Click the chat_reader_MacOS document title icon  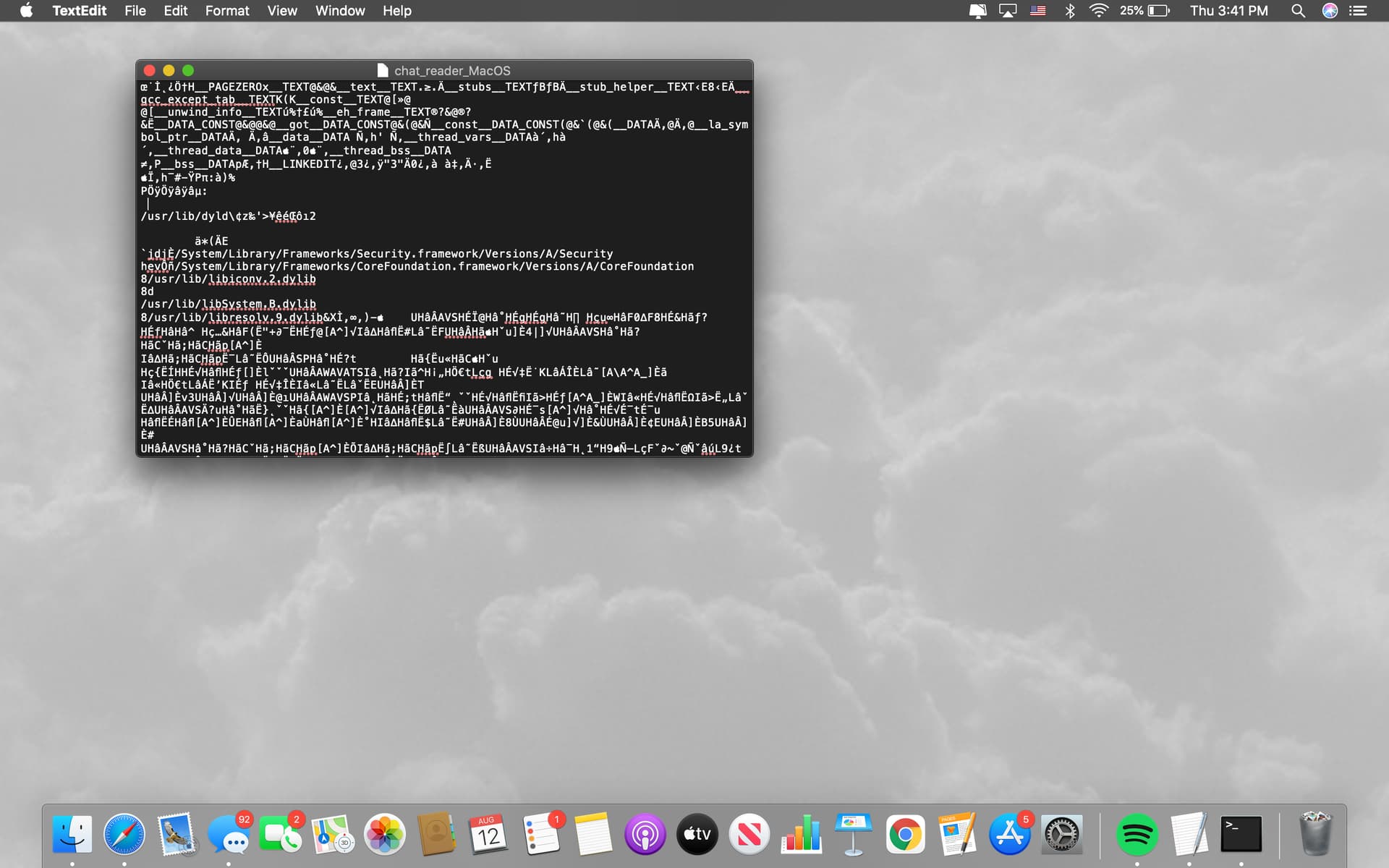pos(383,70)
